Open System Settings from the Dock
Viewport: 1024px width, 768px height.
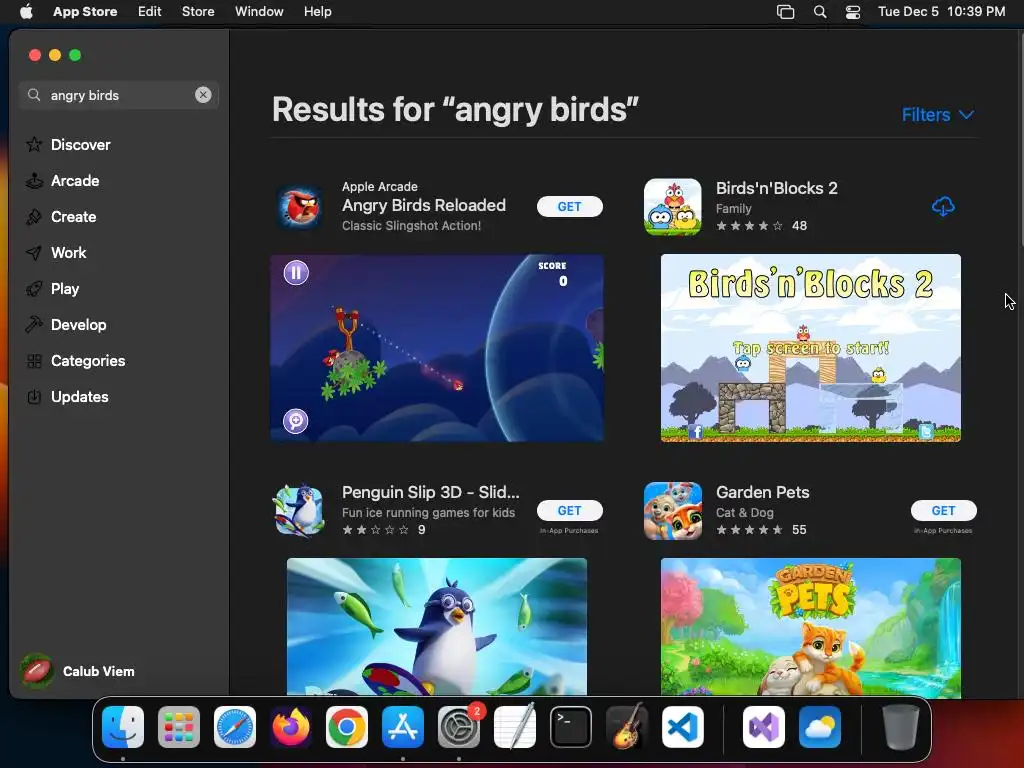(459, 727)
